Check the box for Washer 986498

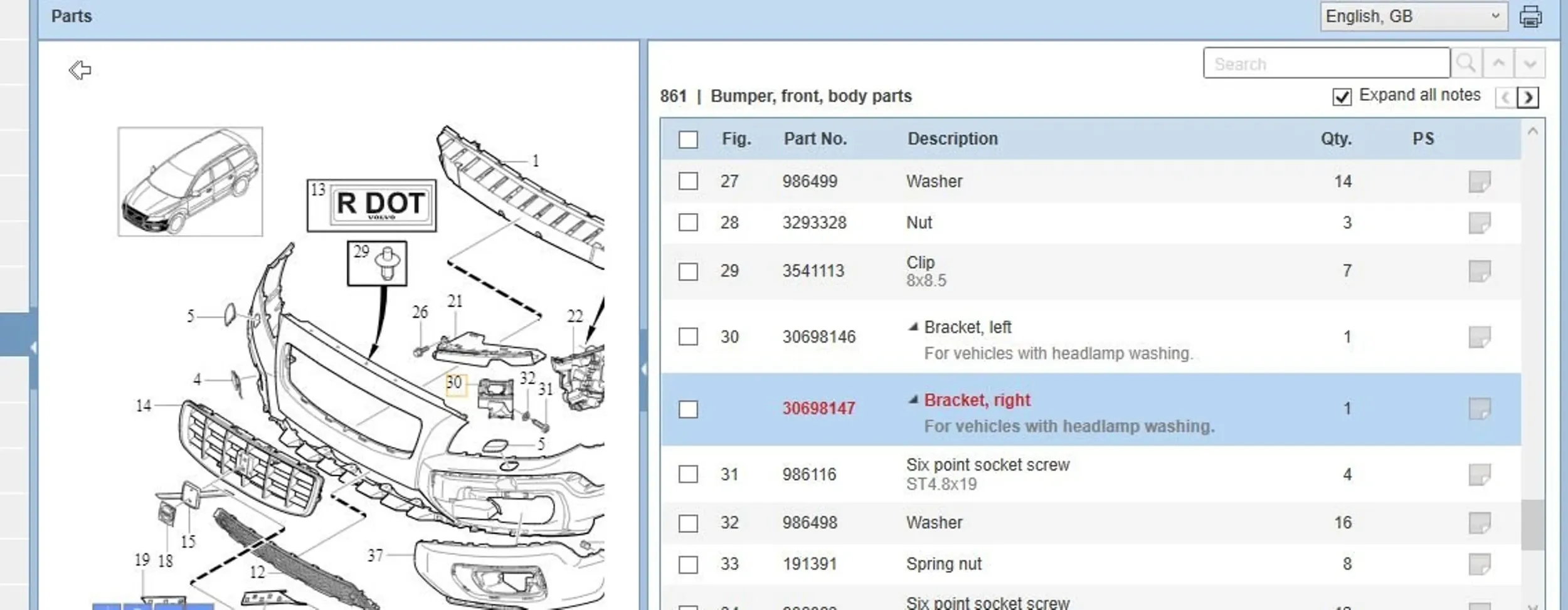[x=688, y=523]
